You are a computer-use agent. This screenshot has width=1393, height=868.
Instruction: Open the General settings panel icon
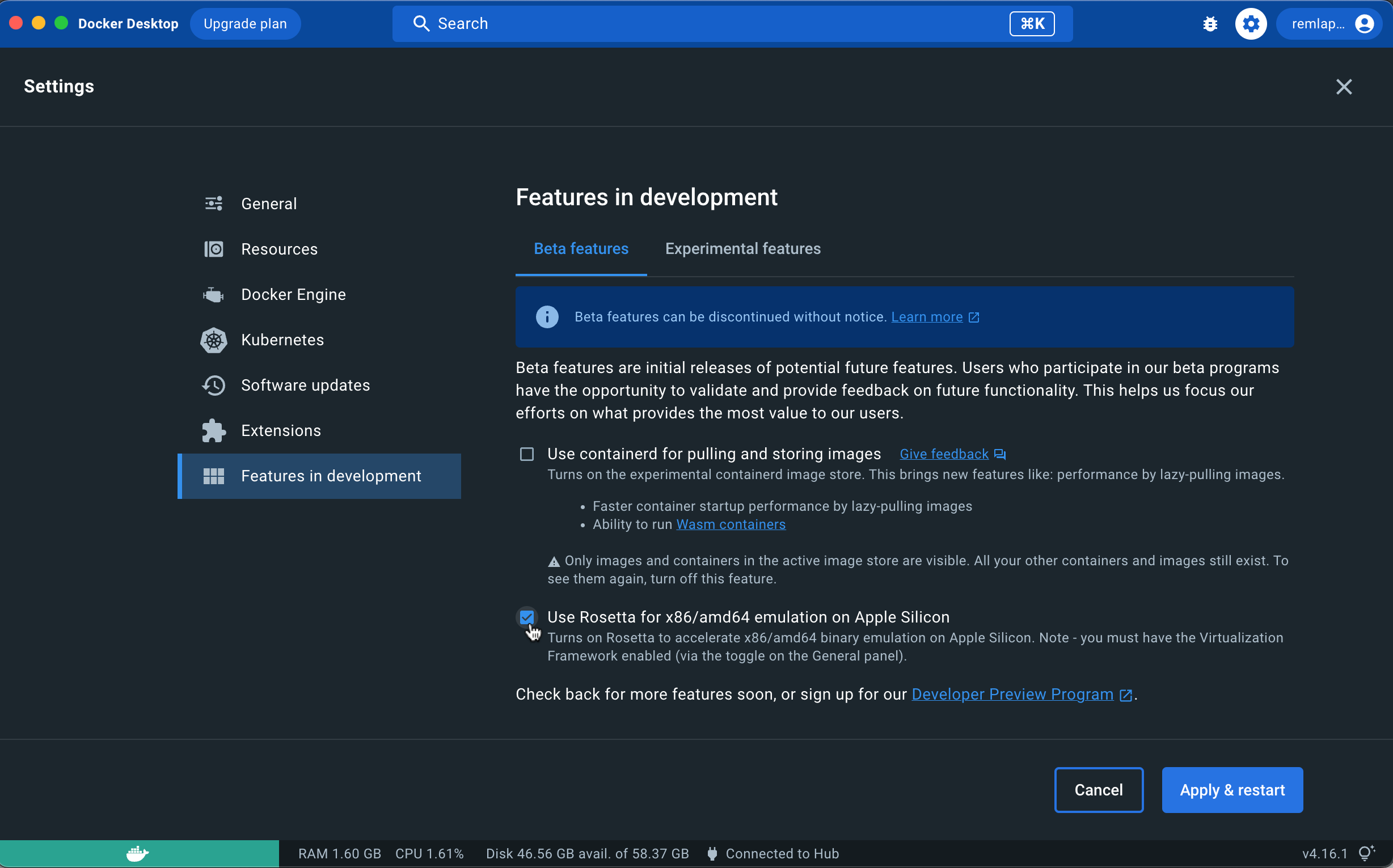(x=214, y=203)
